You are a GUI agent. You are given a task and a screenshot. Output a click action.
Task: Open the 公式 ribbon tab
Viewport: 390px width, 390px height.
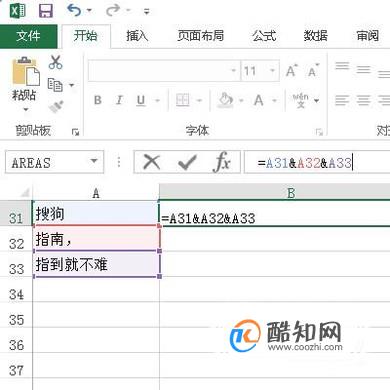[264, 36]
